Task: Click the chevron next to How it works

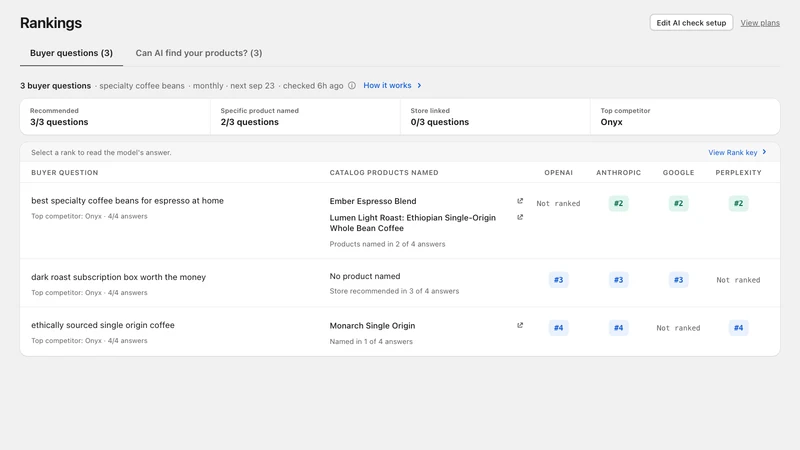Action: (x=419, y=86)
